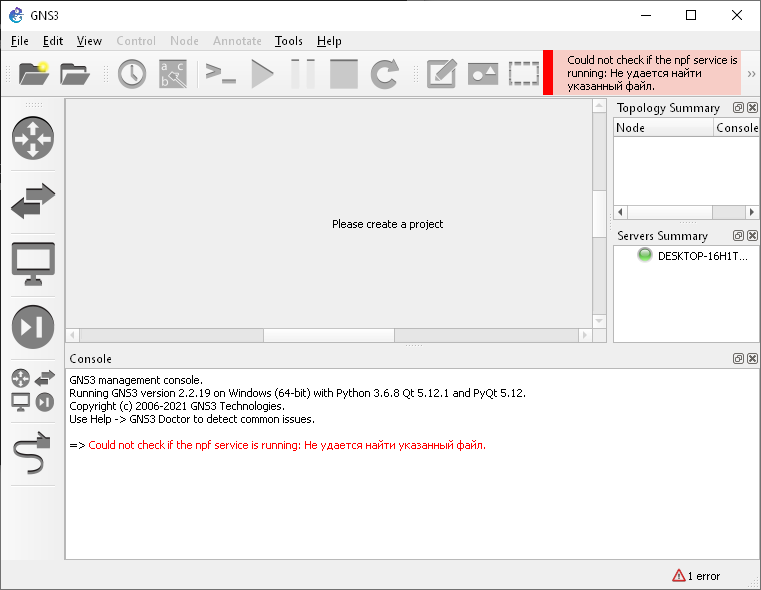Reload all nodes icon
The height and width of the screenshot is (590, 761).
[385, 74]
